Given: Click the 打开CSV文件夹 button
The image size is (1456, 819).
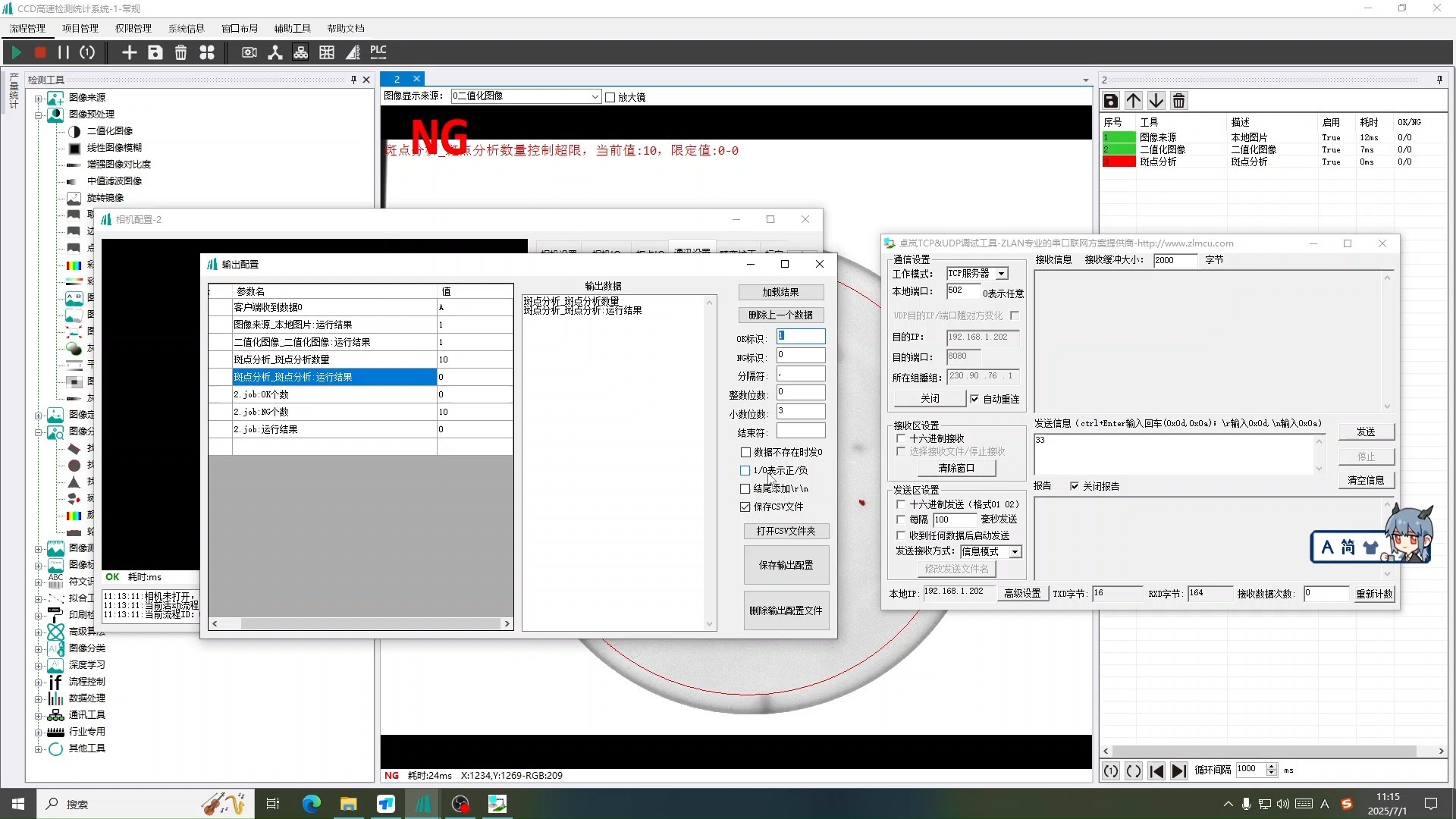Looking at the screenshot, I should click(786, 532).
